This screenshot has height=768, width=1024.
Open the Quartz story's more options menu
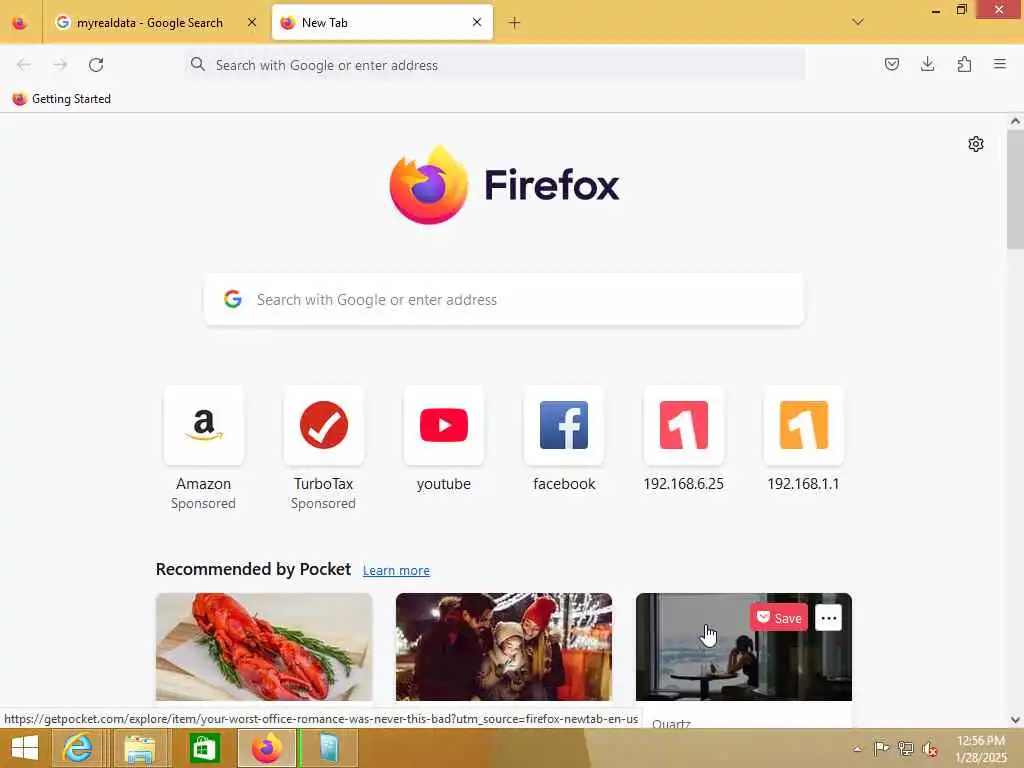(x=828, y=618)
